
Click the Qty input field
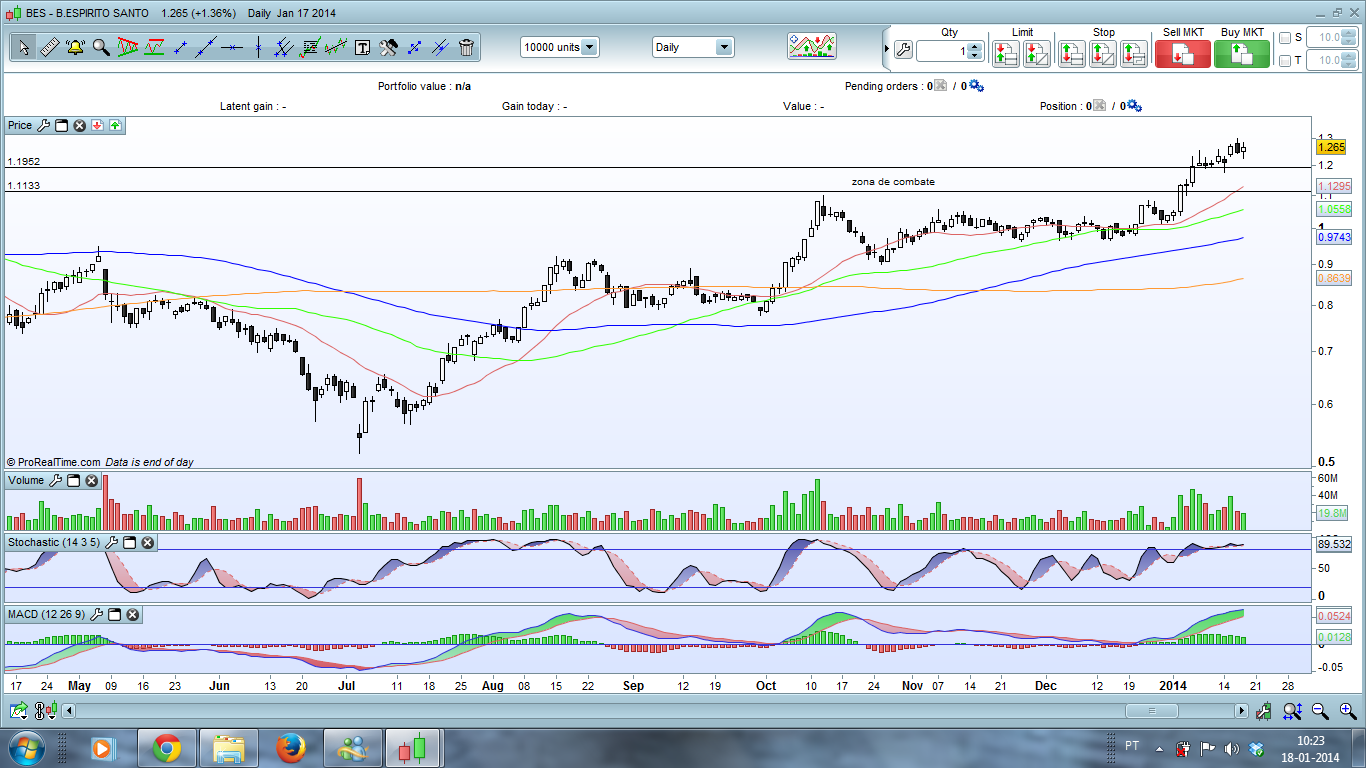click(941, 51)
